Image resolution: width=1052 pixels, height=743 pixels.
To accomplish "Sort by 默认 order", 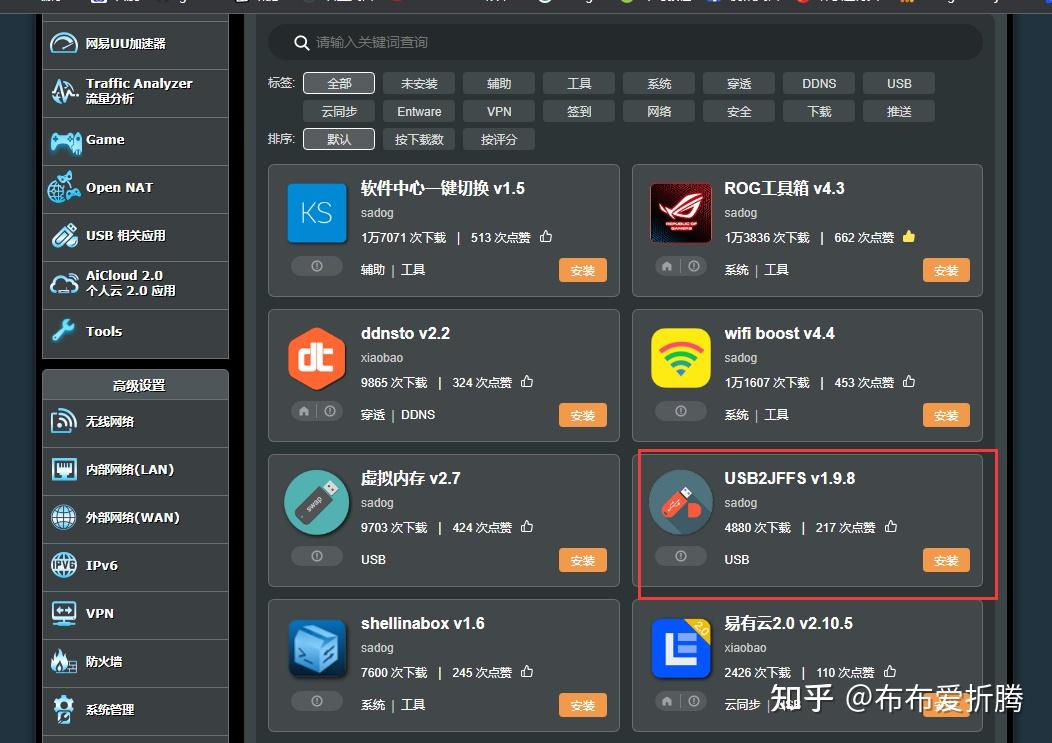I will [339, 140].
